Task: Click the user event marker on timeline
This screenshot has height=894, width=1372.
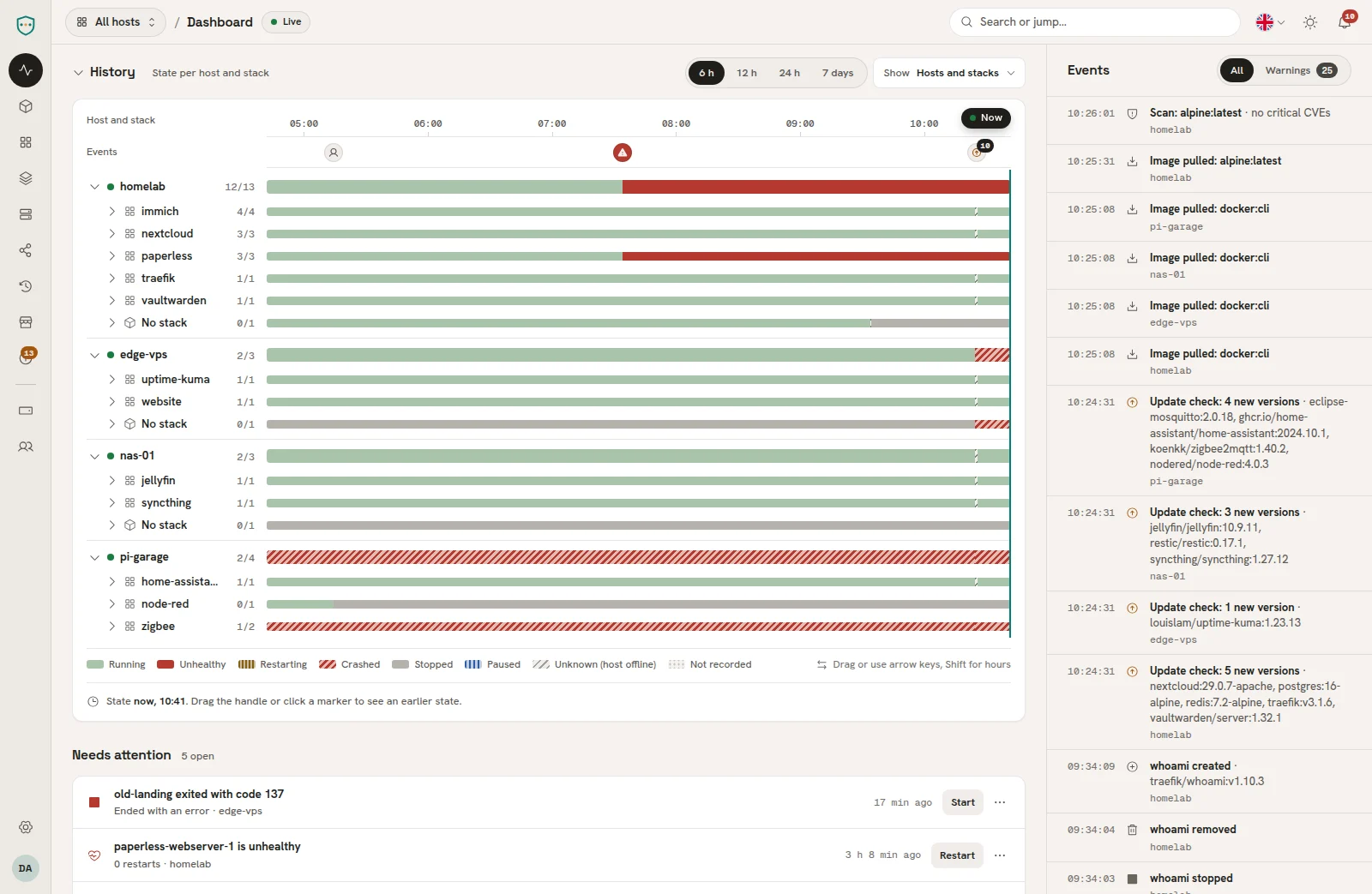Action: tap(334, 153)
